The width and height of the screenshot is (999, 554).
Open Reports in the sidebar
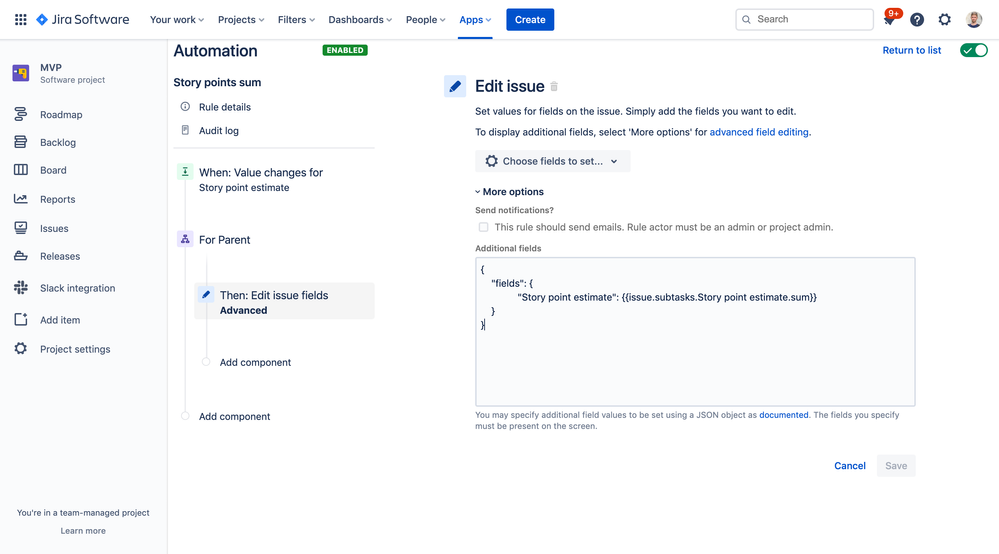(x=57, y=199)
